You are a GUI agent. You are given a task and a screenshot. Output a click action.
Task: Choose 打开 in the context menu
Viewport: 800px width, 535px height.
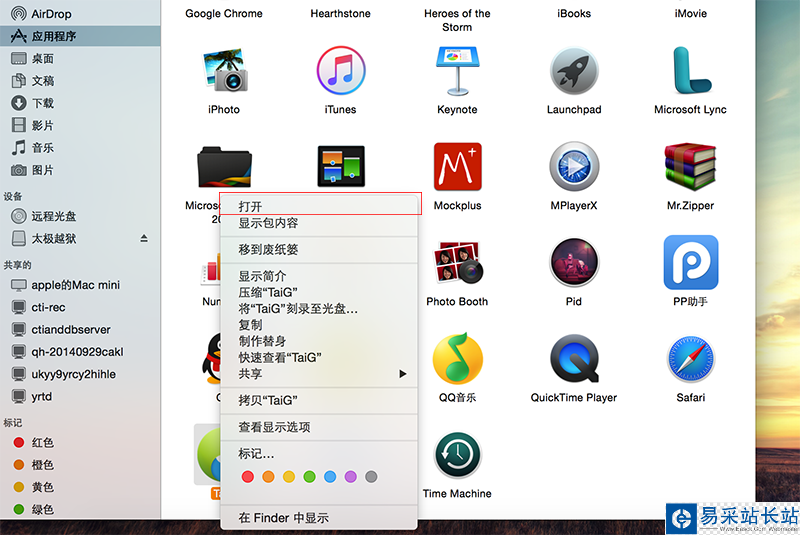click(319, 206)
